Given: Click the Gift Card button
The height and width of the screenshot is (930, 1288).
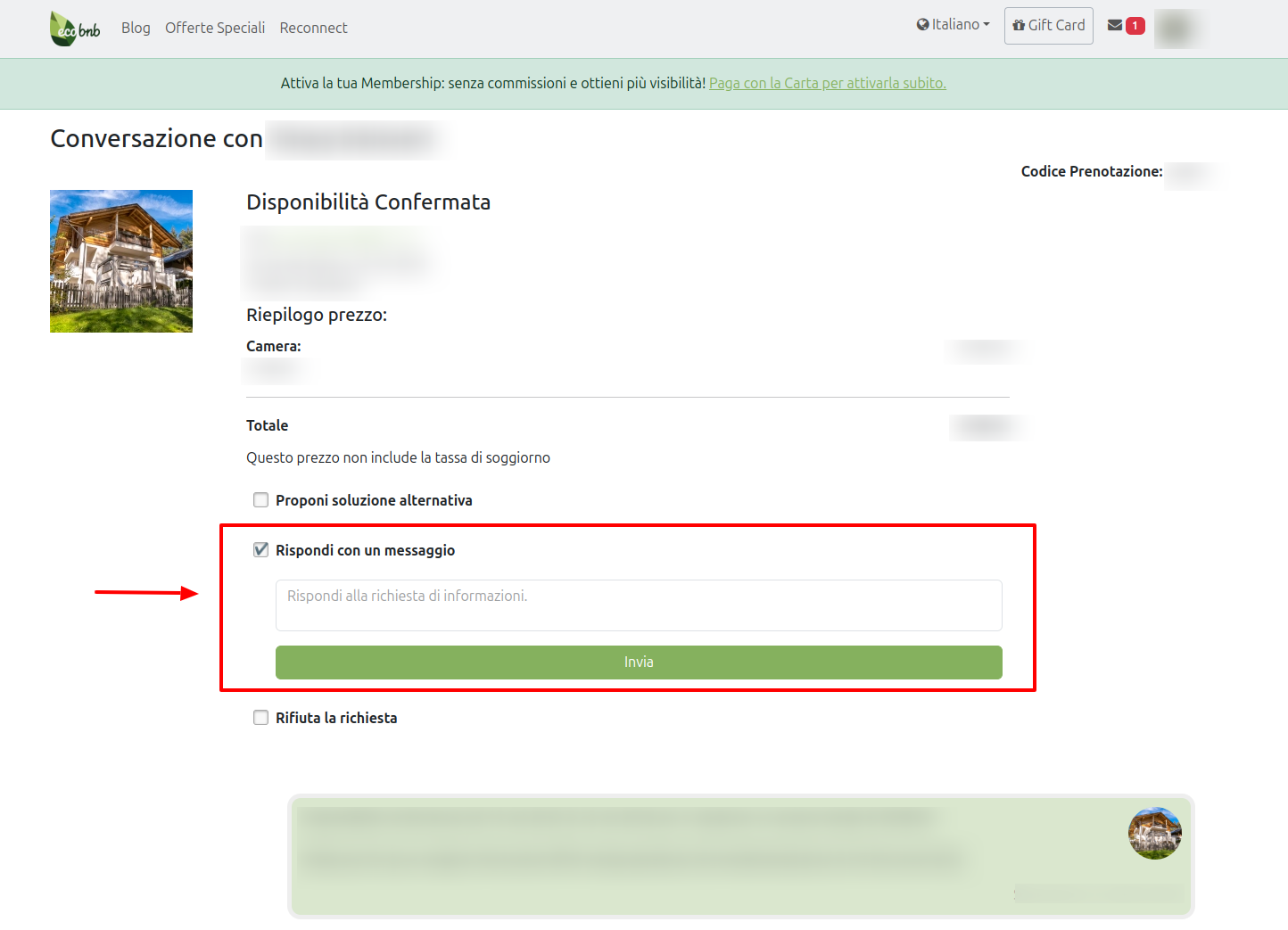Looking at the screenshot, I should [1048, 26].
